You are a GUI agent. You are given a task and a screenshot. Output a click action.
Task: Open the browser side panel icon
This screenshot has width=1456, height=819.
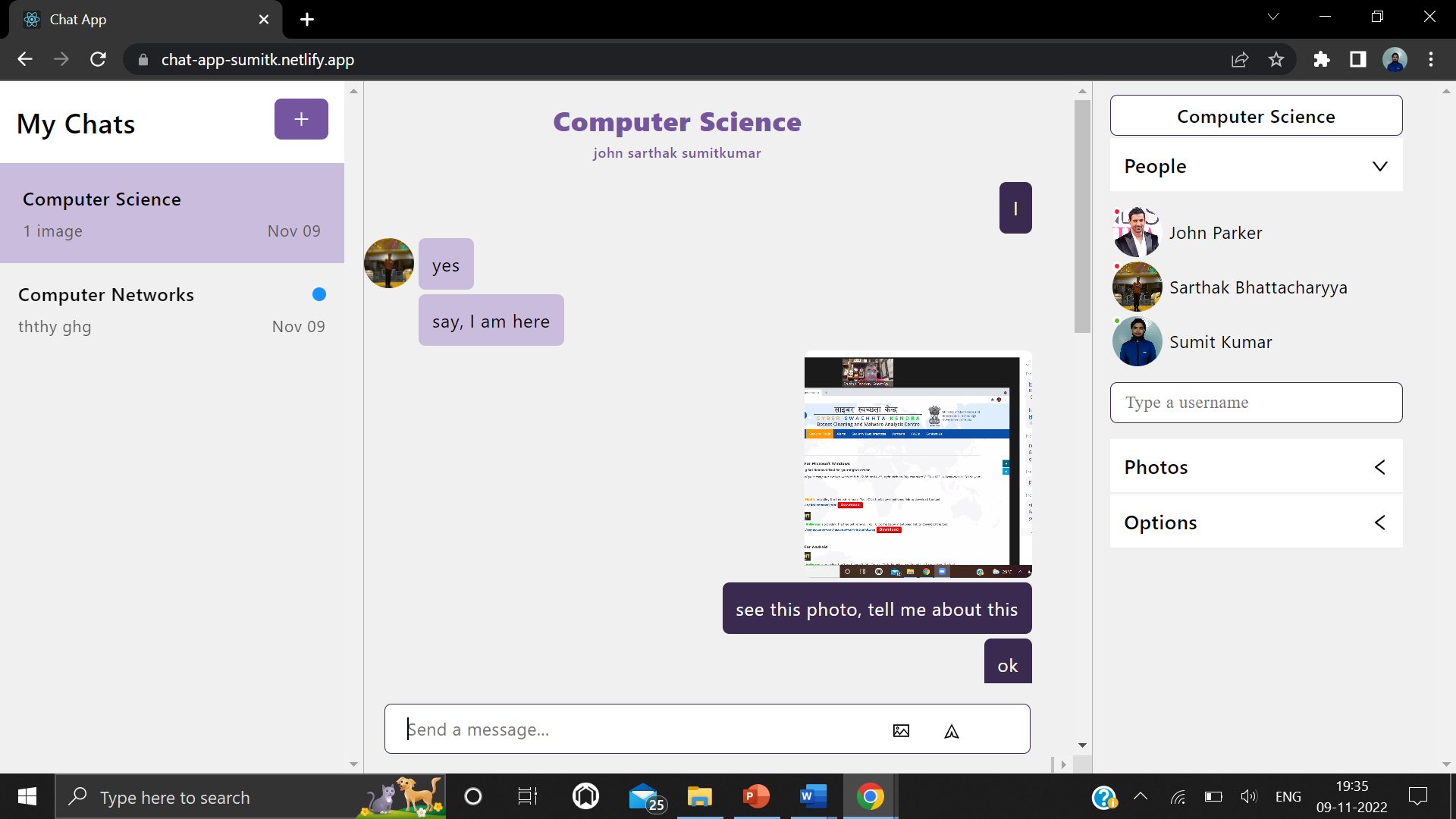1357,59
